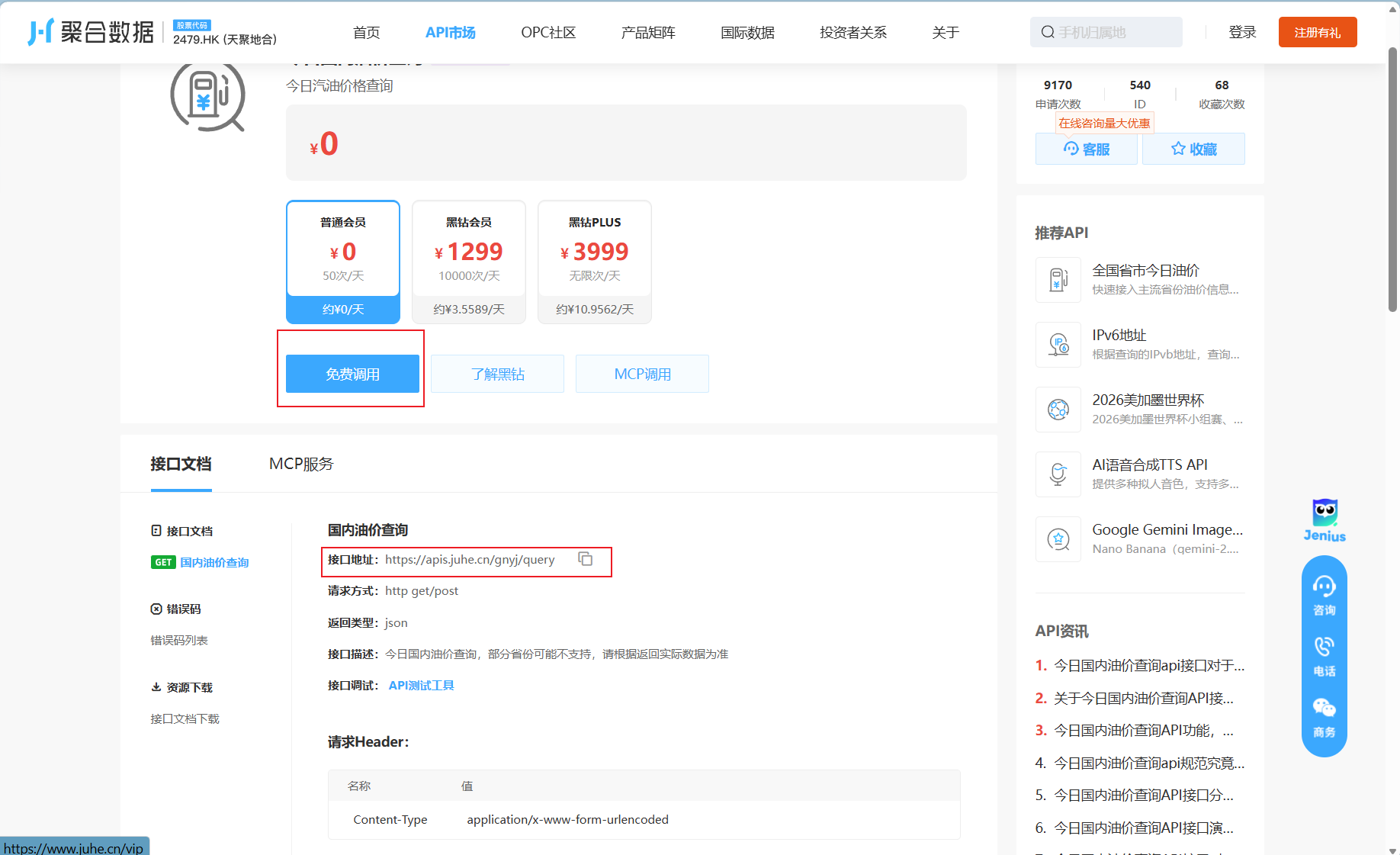Viewport: 1400px width, 855px height.
Task: Switch to the MCP服务 tab
Action: (301, 464)
